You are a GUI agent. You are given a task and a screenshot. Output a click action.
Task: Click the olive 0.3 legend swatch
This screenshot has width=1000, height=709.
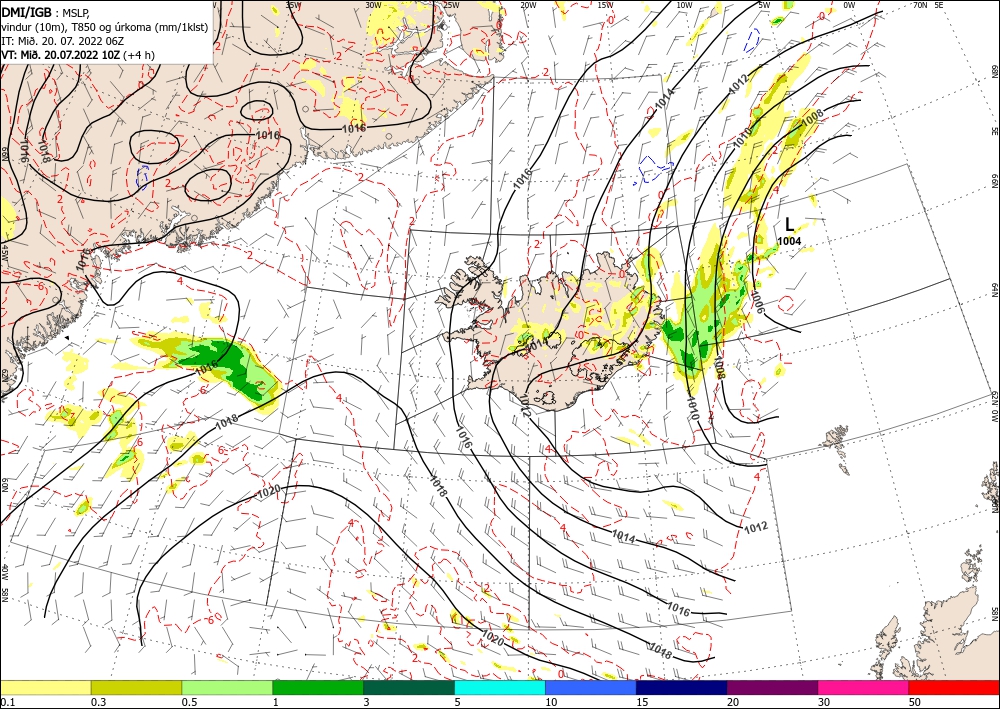tap(136, 687)
